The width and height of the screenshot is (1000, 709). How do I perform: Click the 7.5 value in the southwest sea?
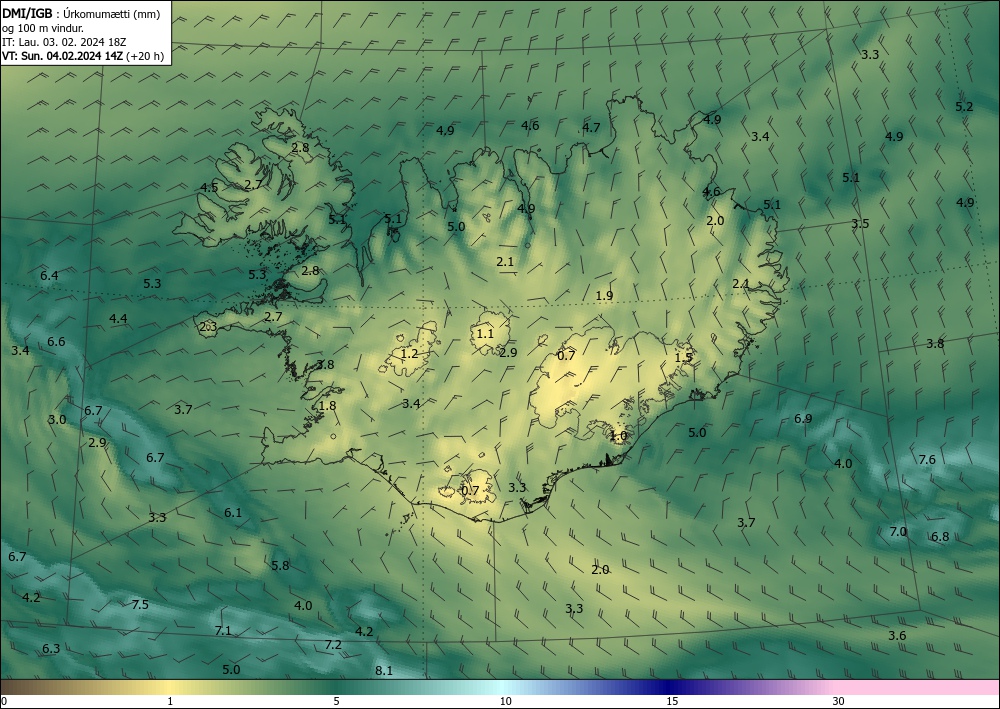pos(140,604)
